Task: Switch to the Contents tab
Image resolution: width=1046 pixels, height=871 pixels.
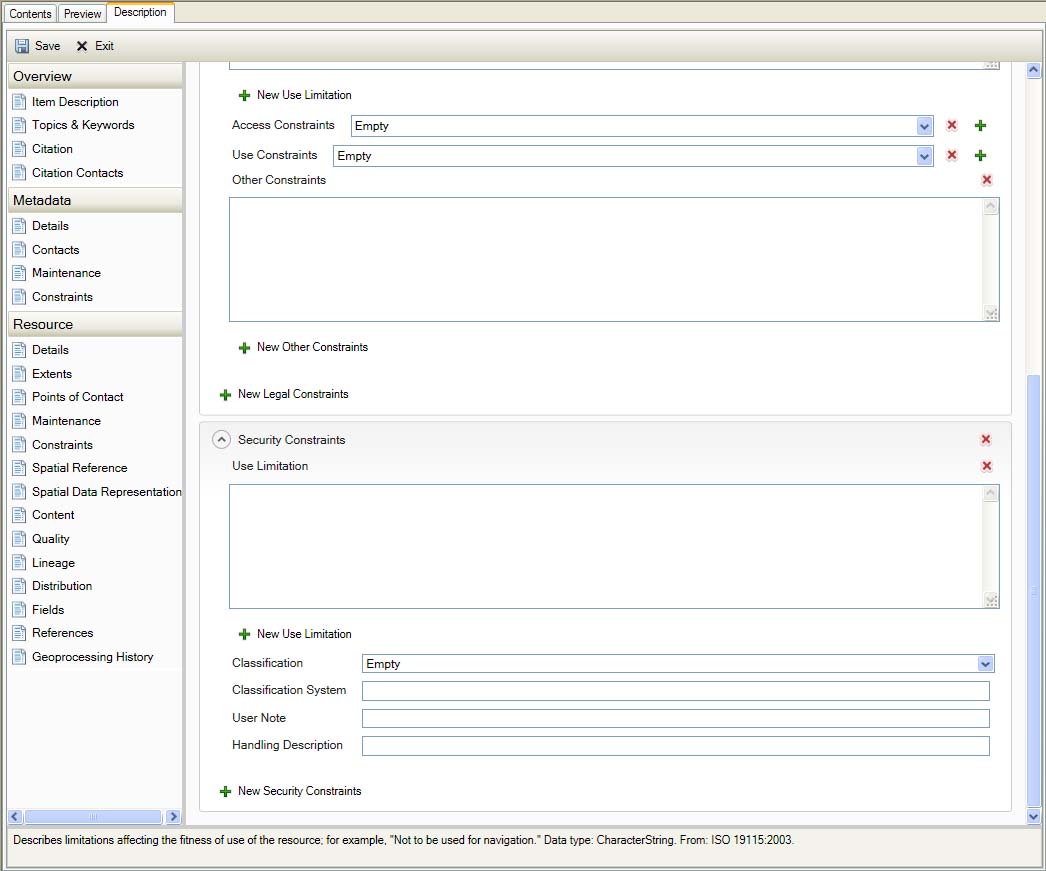Action: point(30,14)
